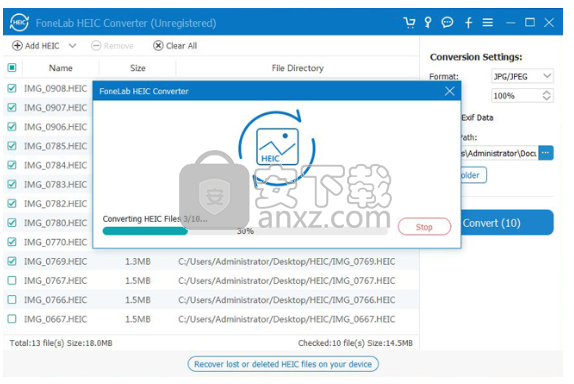This screenshot has width=574, height=384.
Task: Uncheck IMG_0769.HEIC checkbox
Action: (x=12, y=261)
